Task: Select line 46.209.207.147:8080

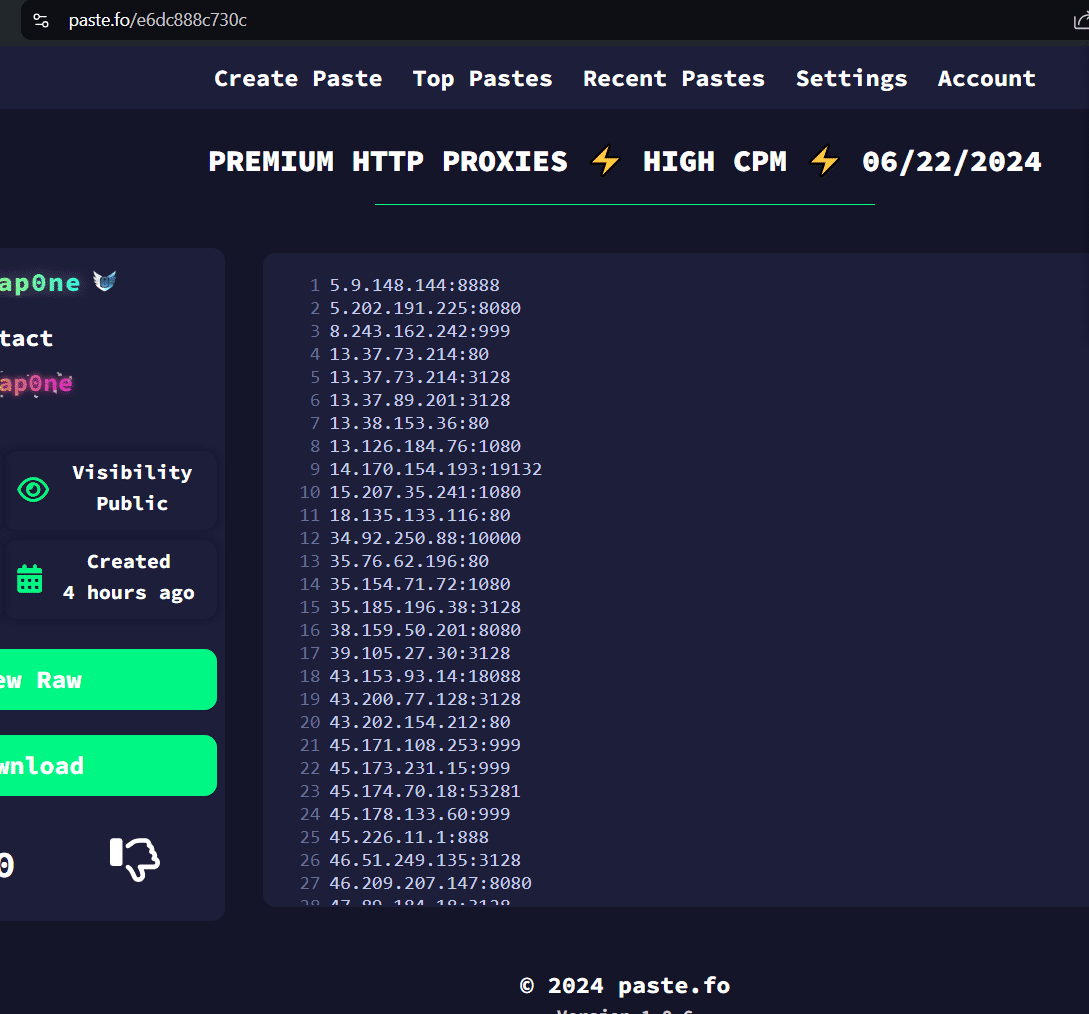Action: coord(431,883)
